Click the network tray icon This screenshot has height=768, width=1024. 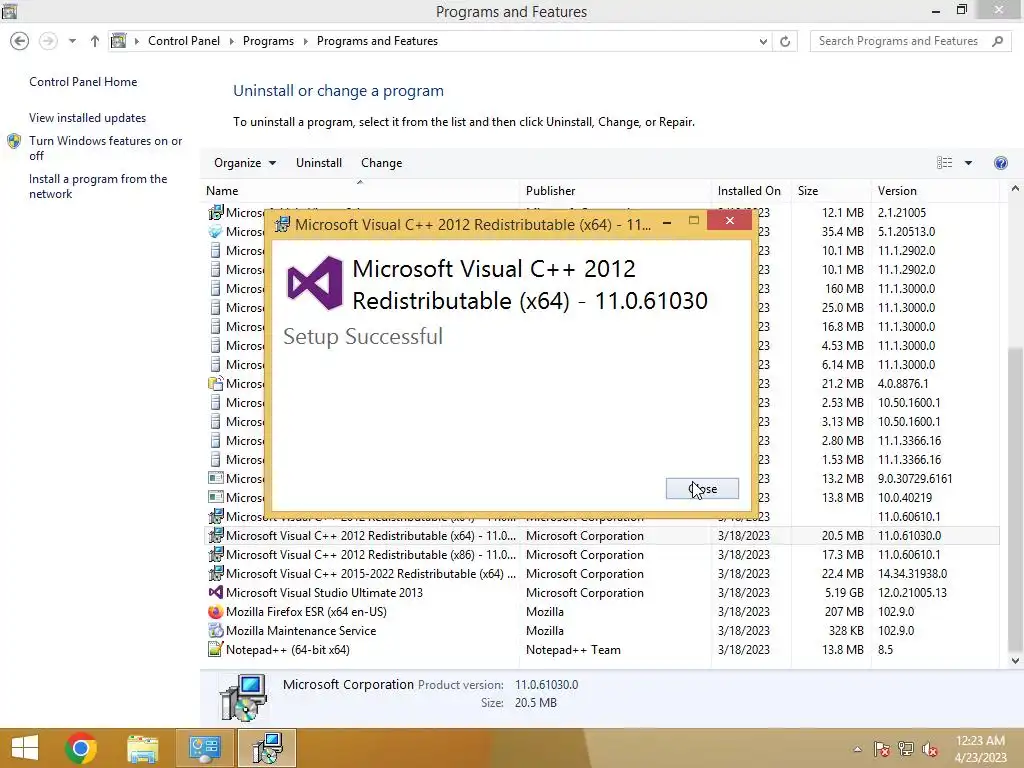pos(906,749)
